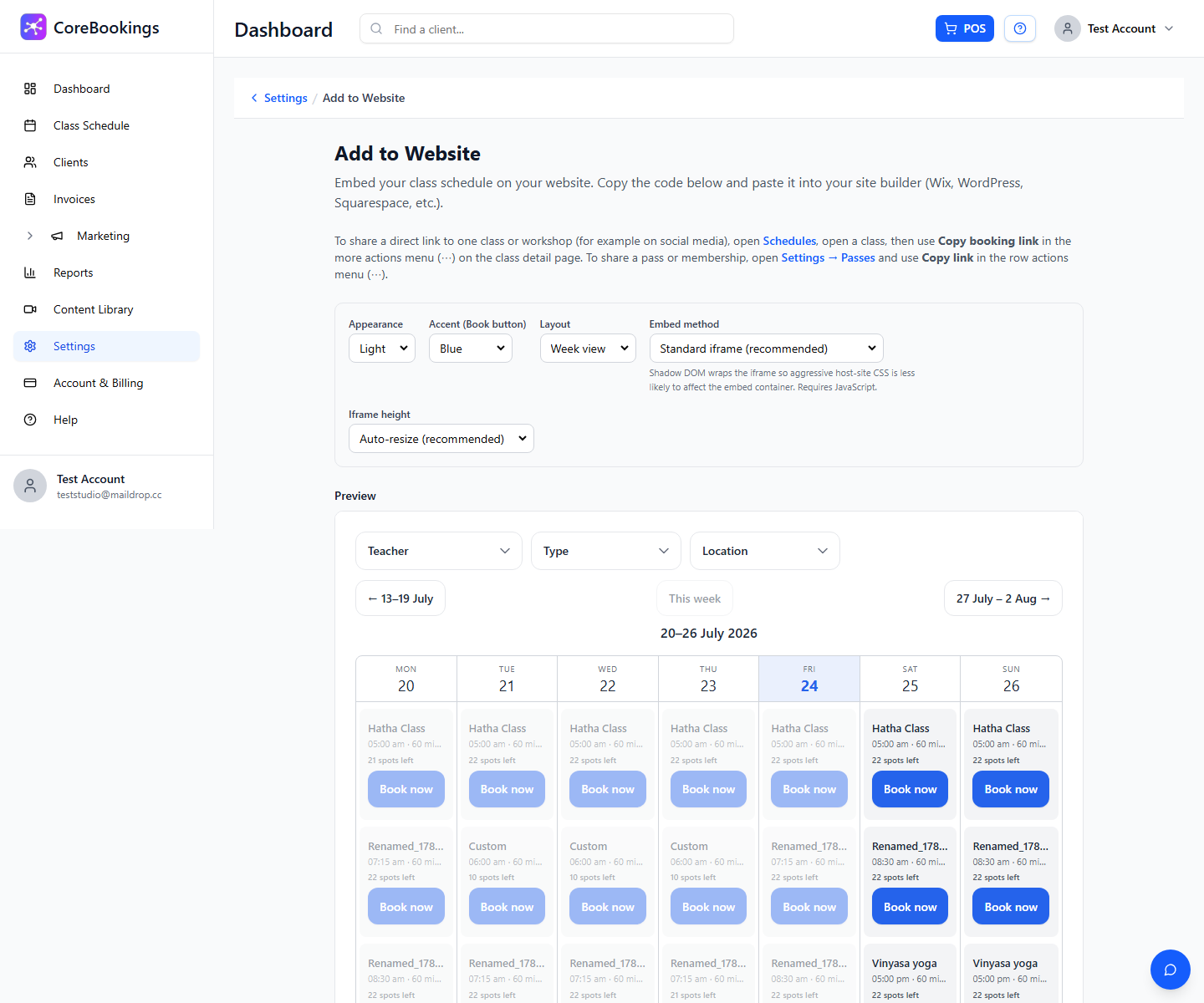Open the chat bubble widget
Viewport: 1204px width, 1003px height.
pyautogui.click(x=1171, y=970)
